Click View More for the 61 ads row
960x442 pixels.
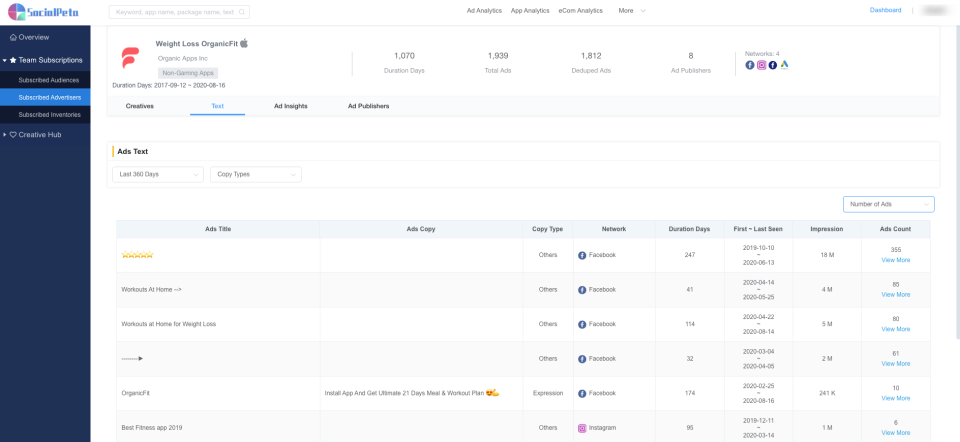pyautogui.click(x=895, y=364)
